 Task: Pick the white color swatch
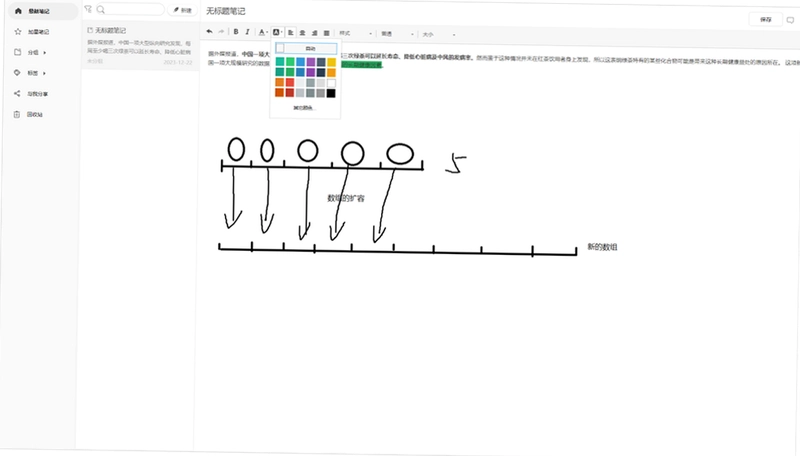pos(331,83)
